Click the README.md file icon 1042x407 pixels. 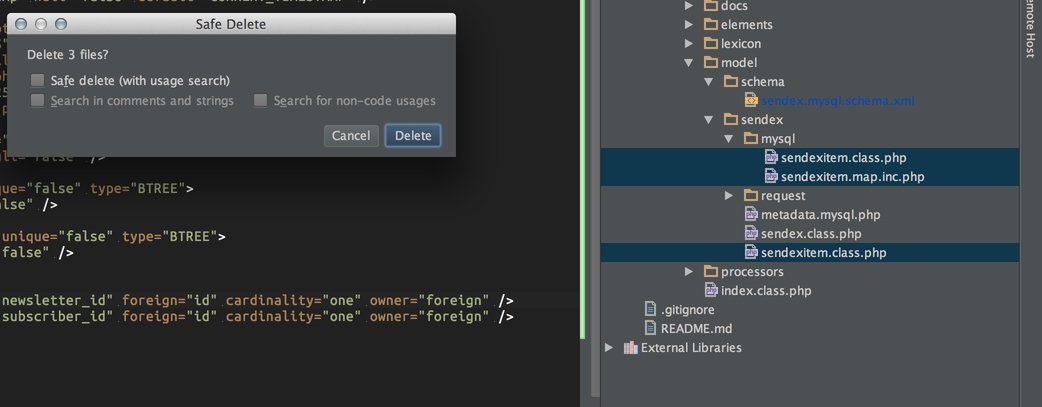[x=650, y=328]
